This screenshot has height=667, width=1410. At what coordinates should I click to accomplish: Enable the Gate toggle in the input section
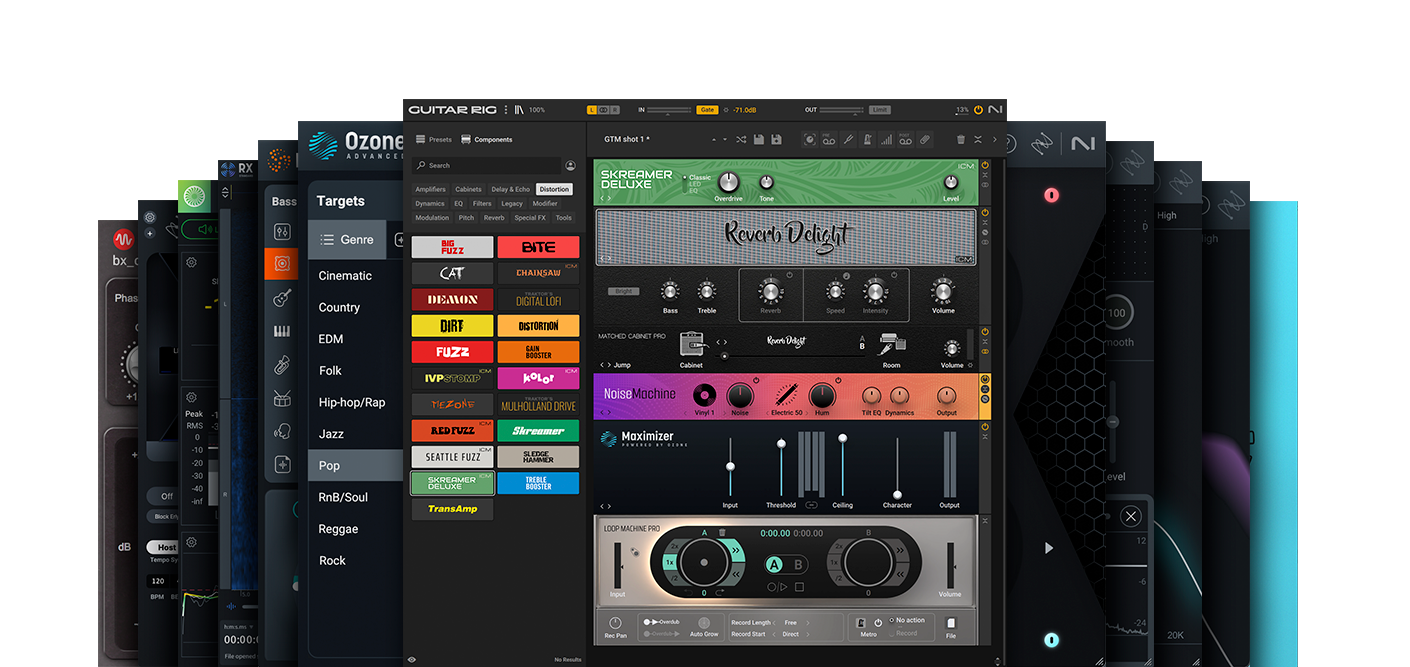point(707,110)
